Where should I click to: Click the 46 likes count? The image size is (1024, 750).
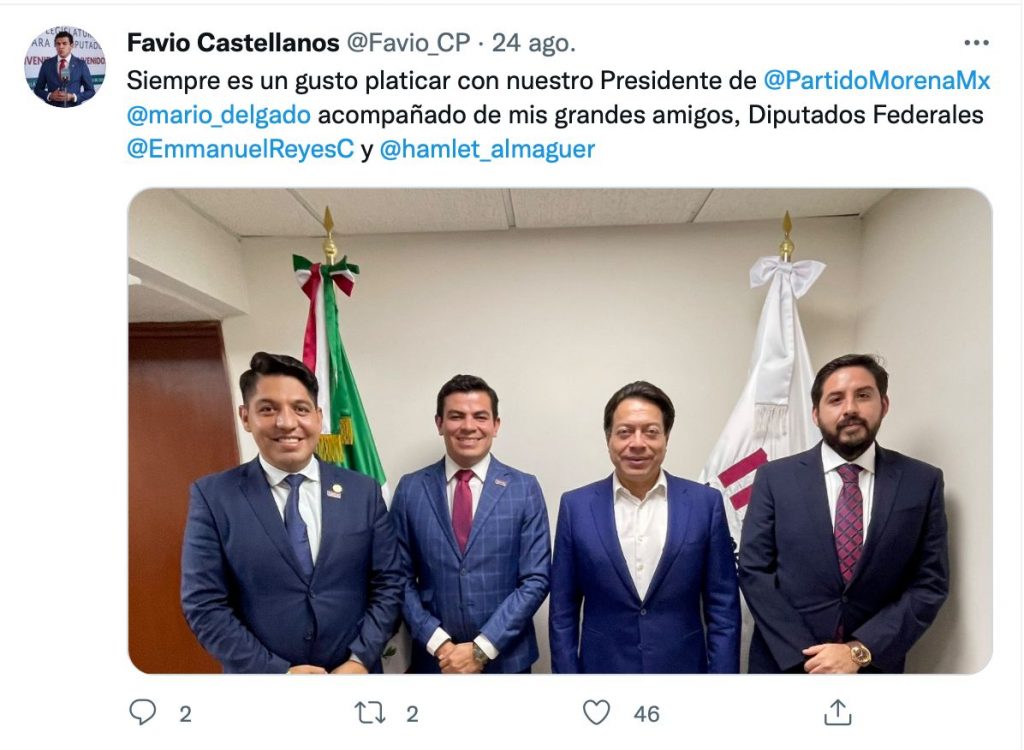647,714
